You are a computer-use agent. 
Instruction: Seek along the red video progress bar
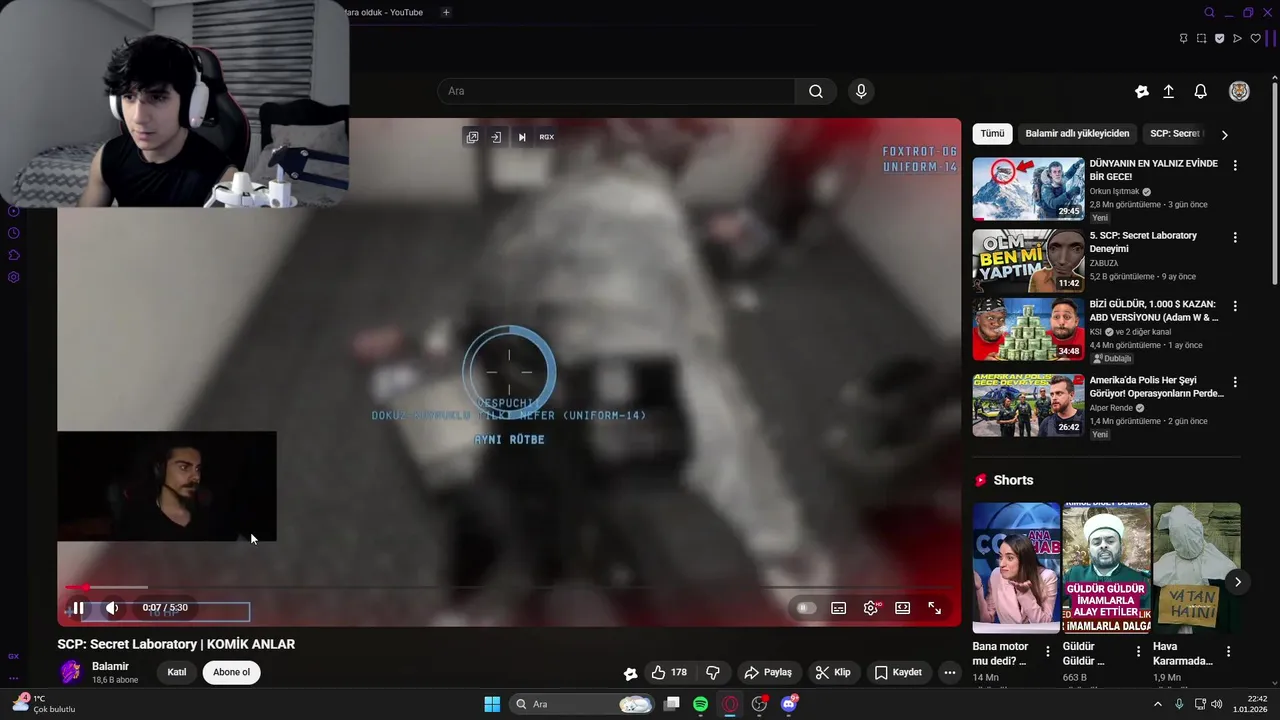(x=508, y=587)
